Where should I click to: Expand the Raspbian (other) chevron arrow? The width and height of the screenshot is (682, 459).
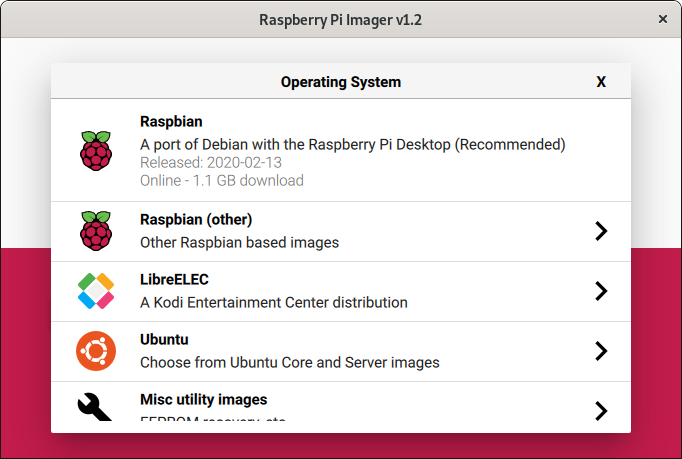(600, 231)
